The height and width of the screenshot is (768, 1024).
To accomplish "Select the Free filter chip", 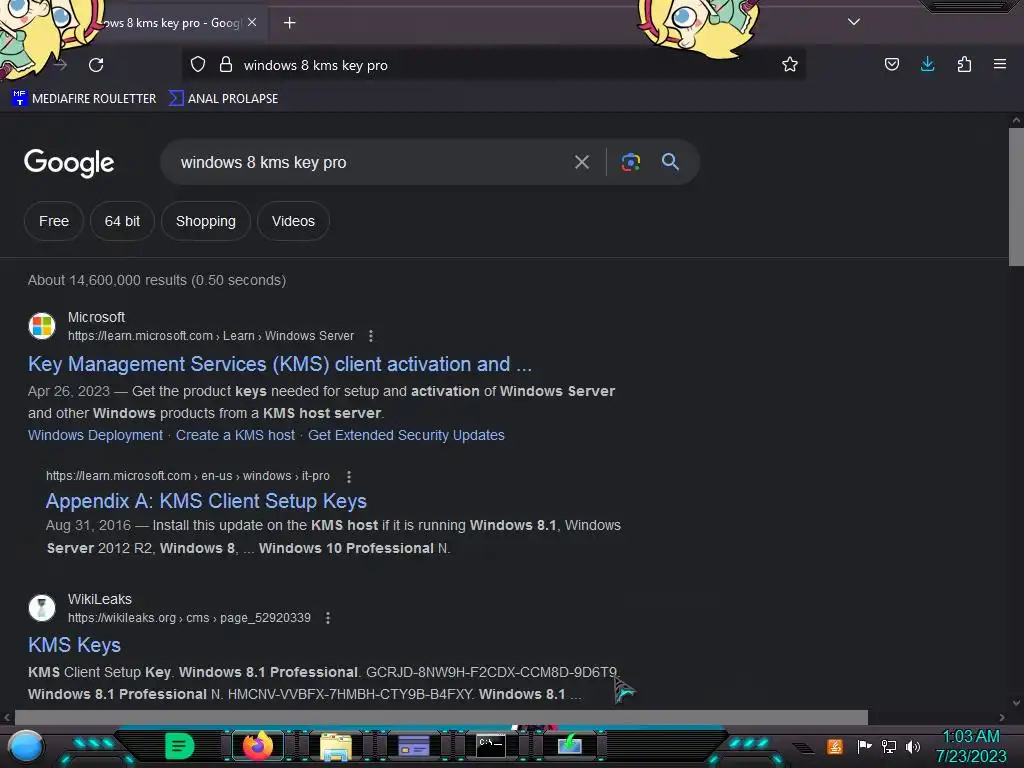I will 54,221.
